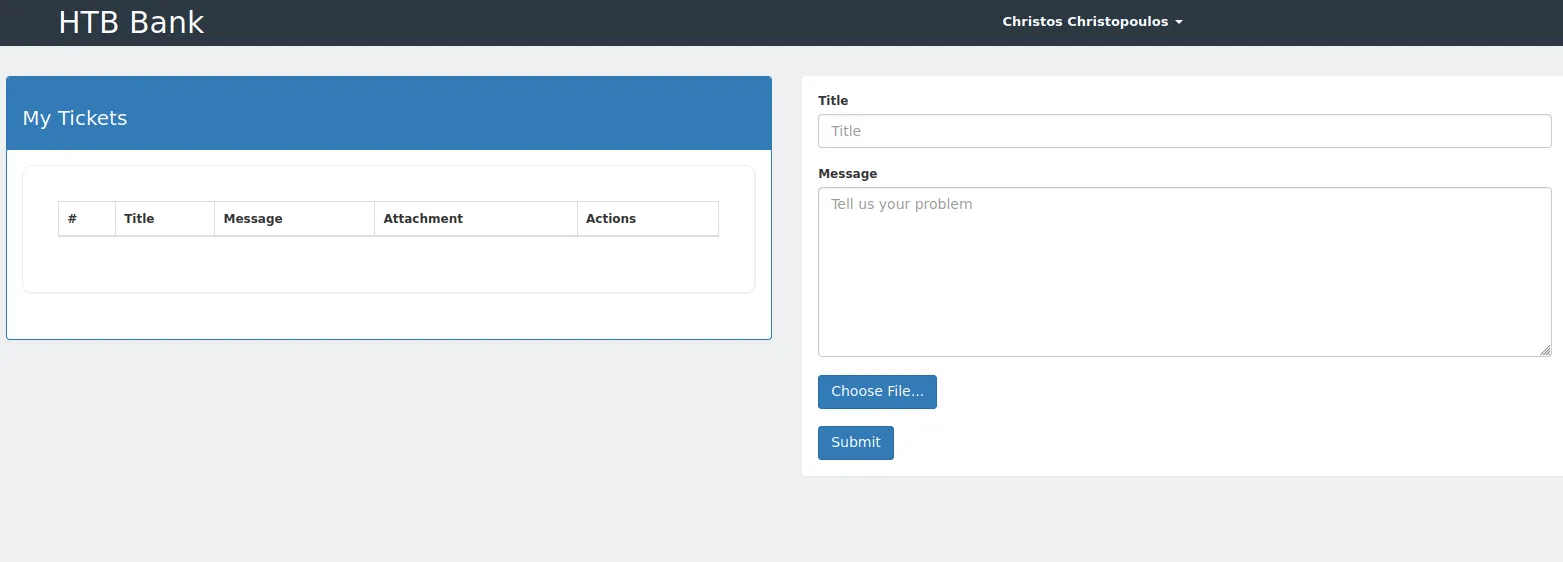The height and width of the screenshot is (562, 1563).
Task: Select the Attachment column header
Action: 423,219
